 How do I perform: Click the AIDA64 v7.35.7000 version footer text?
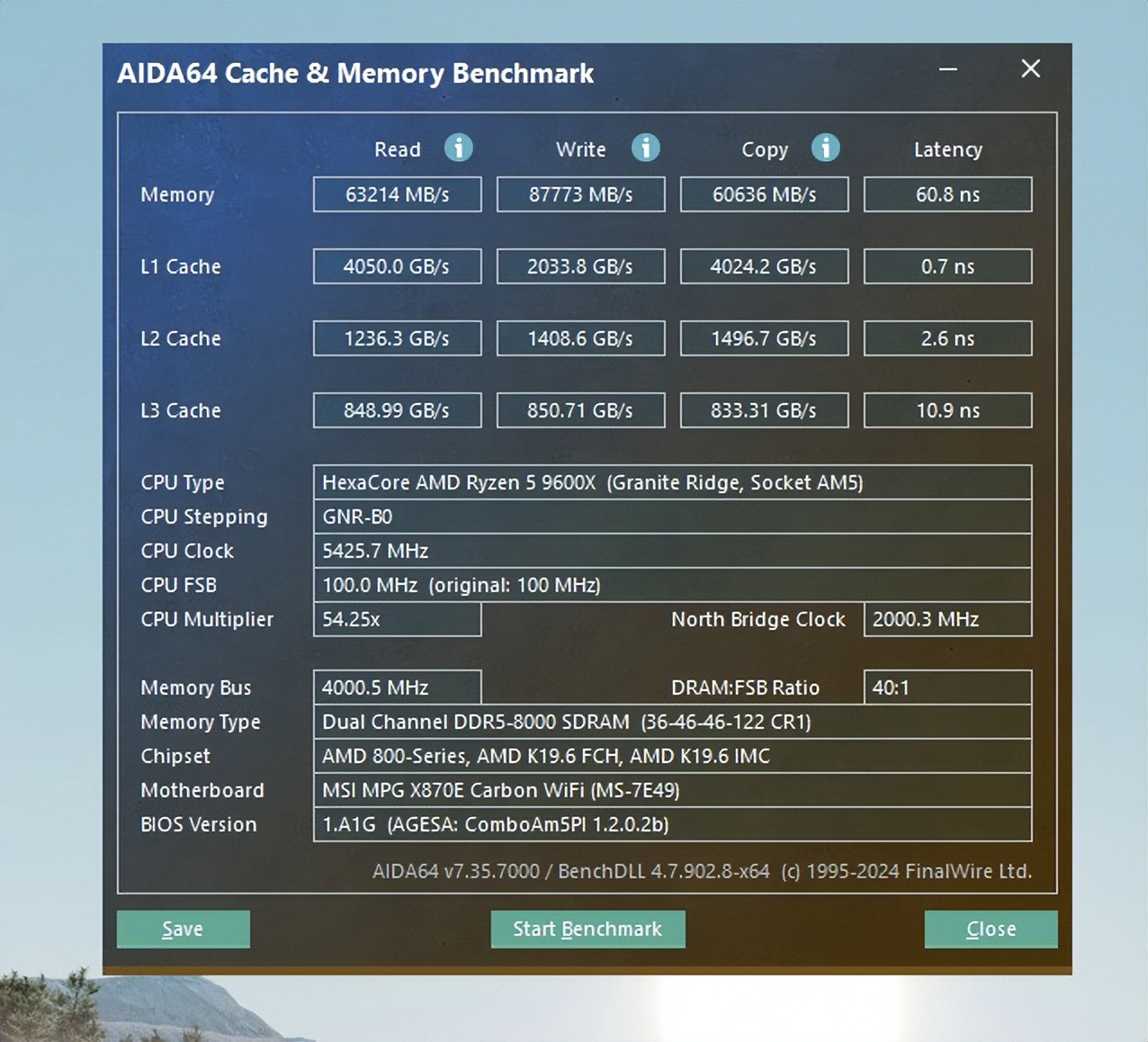[x=702, y=871]
